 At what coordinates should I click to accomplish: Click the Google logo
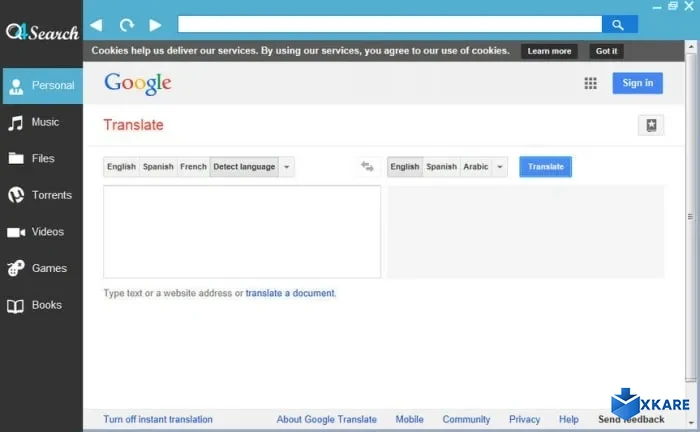tap(138, 83)
